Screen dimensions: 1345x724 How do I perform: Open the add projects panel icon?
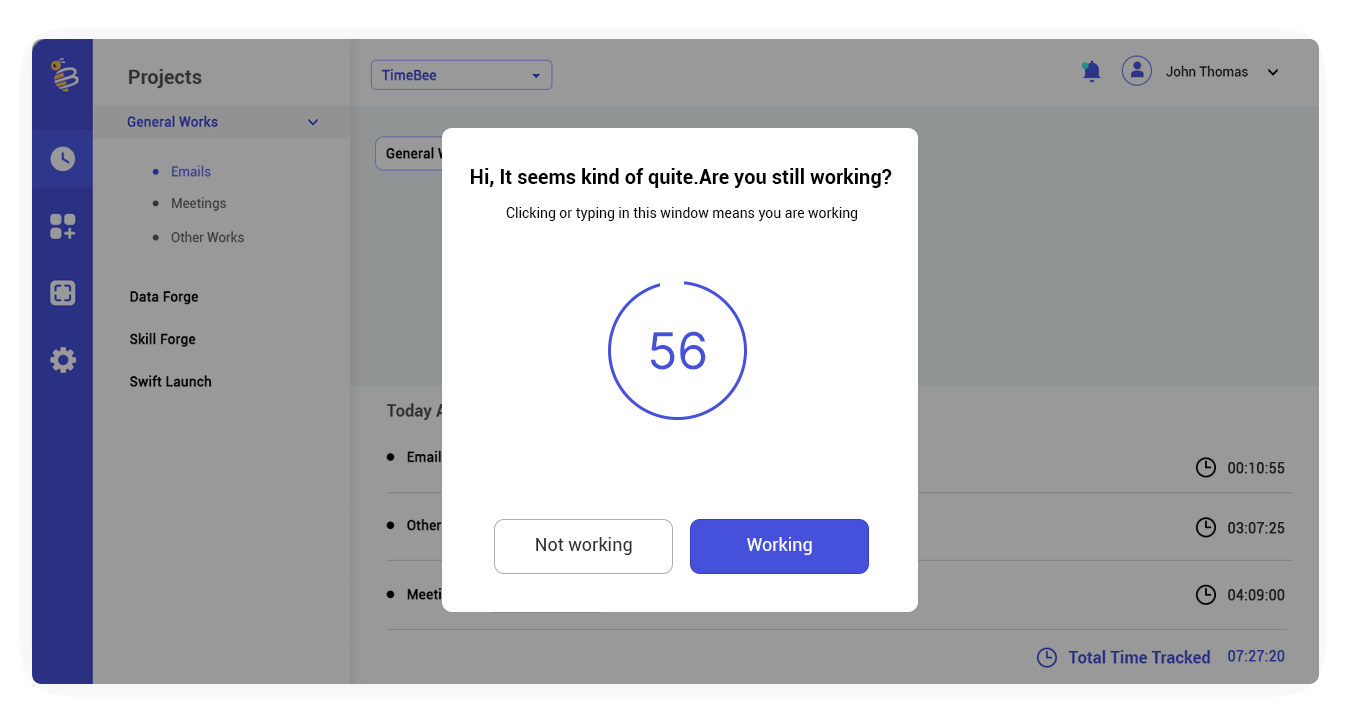(x=62, y=226)
